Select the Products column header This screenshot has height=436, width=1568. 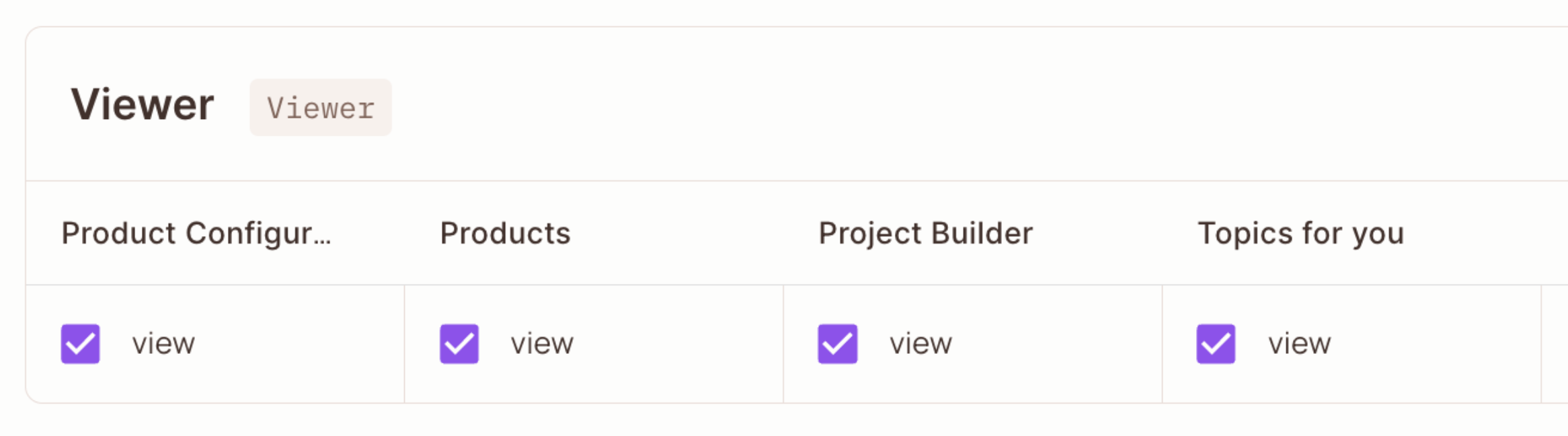click(x=505, y=233)
